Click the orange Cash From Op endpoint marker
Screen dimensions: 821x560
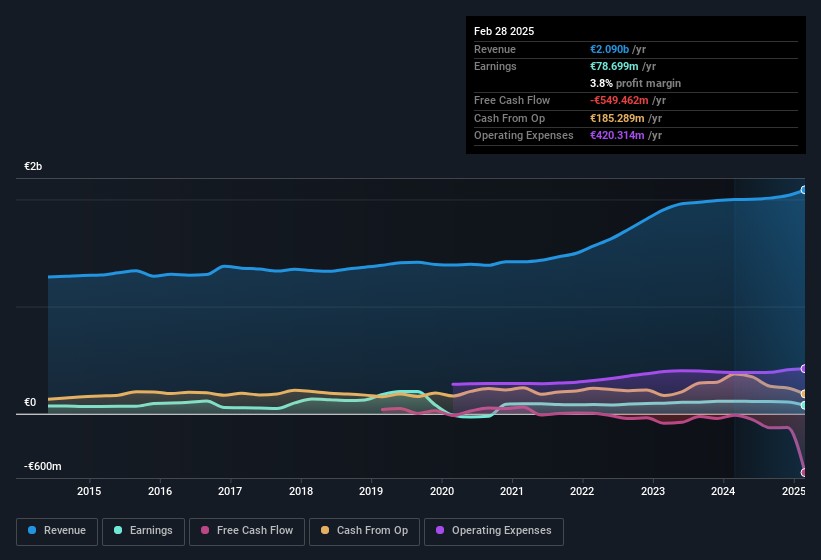[x=804, y=394]
